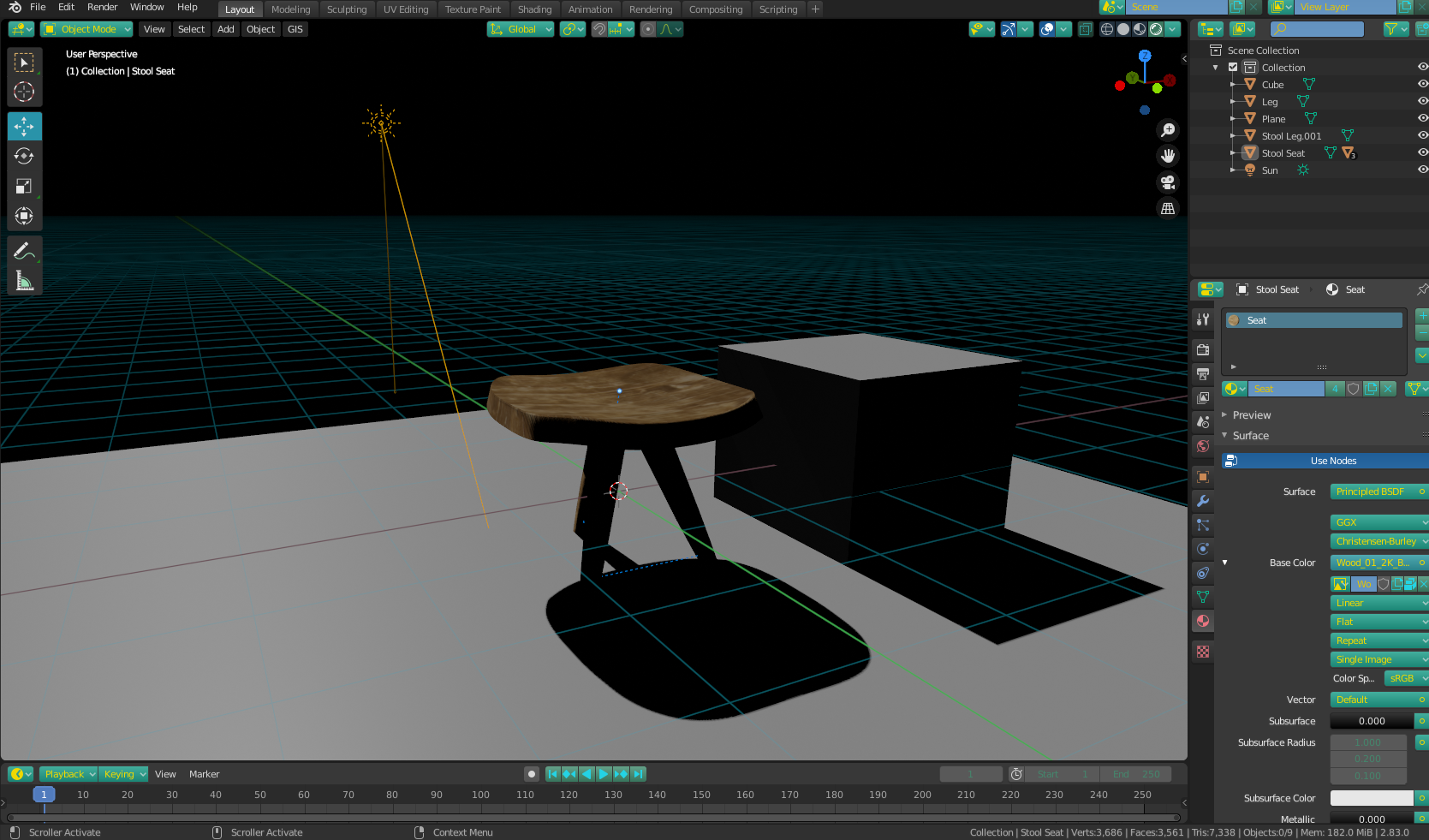Screen dimensions: 1429x840
Task: Adjust the Subsurface value slider
Action: coord(1372,721)
